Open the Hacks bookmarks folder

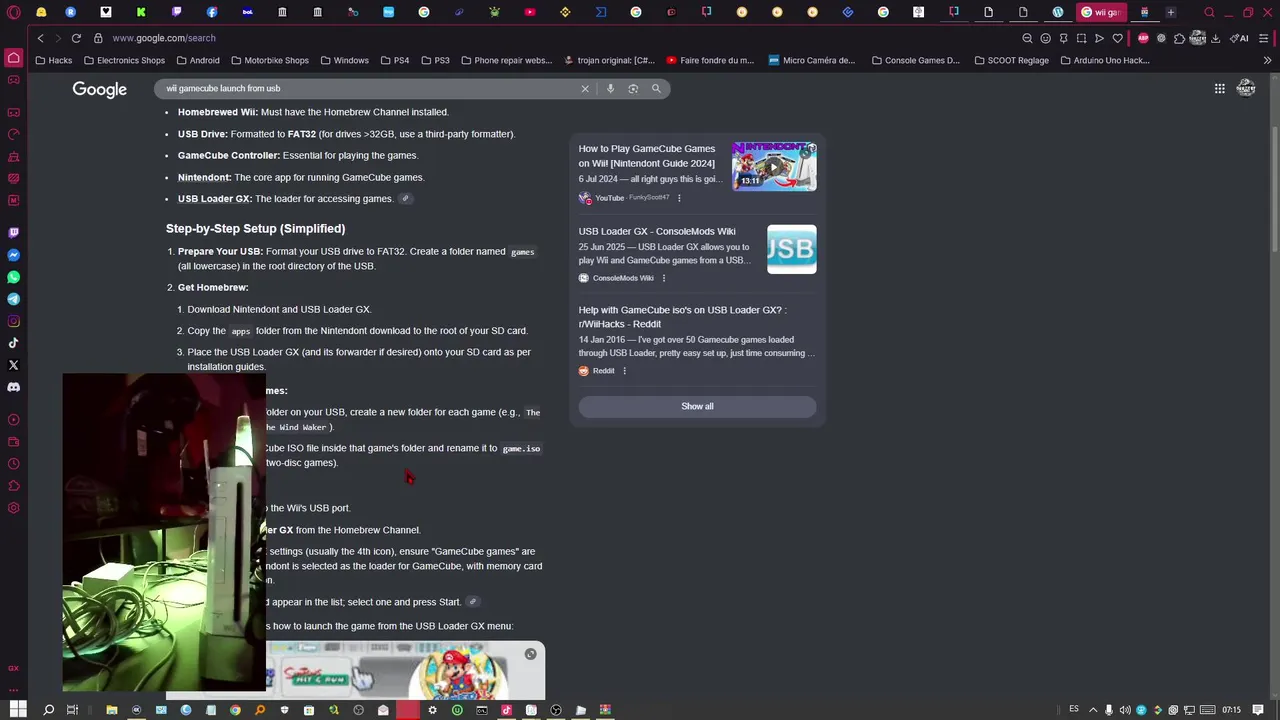click(54, 60)
